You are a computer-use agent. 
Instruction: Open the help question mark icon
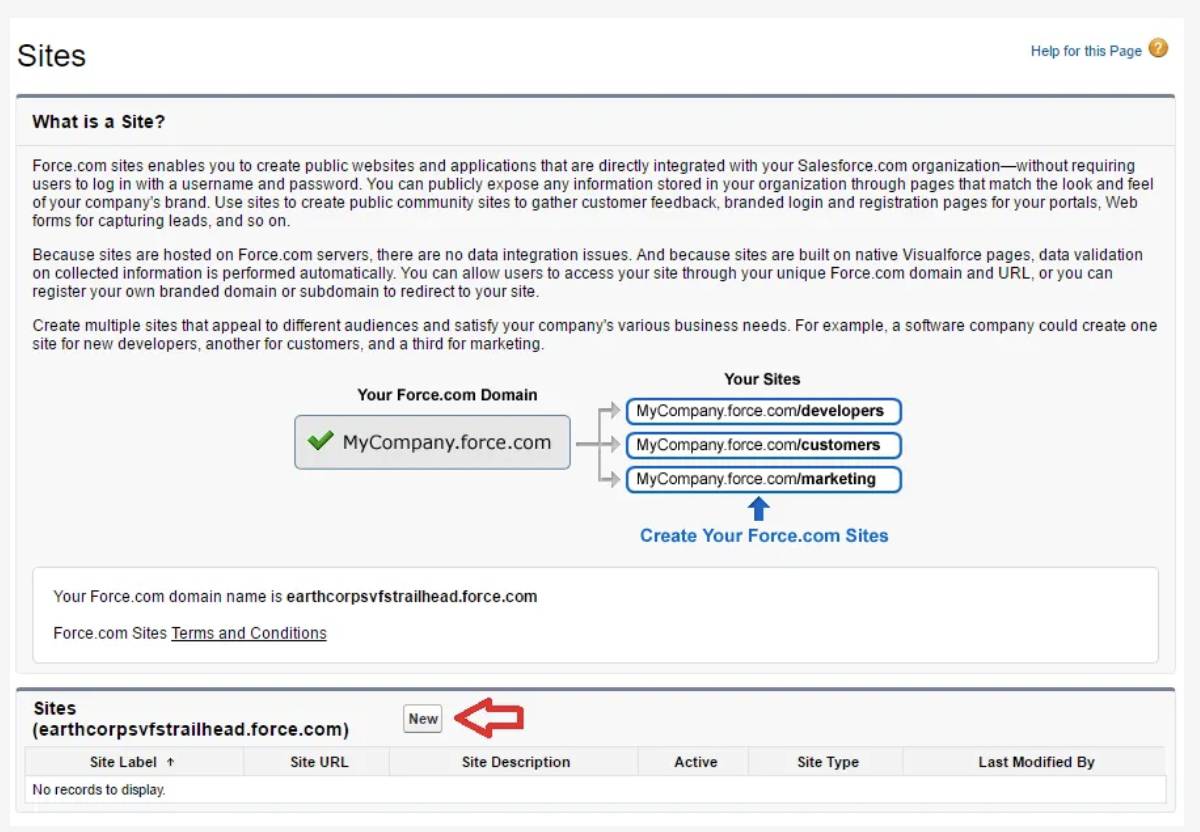point(1158,48)
